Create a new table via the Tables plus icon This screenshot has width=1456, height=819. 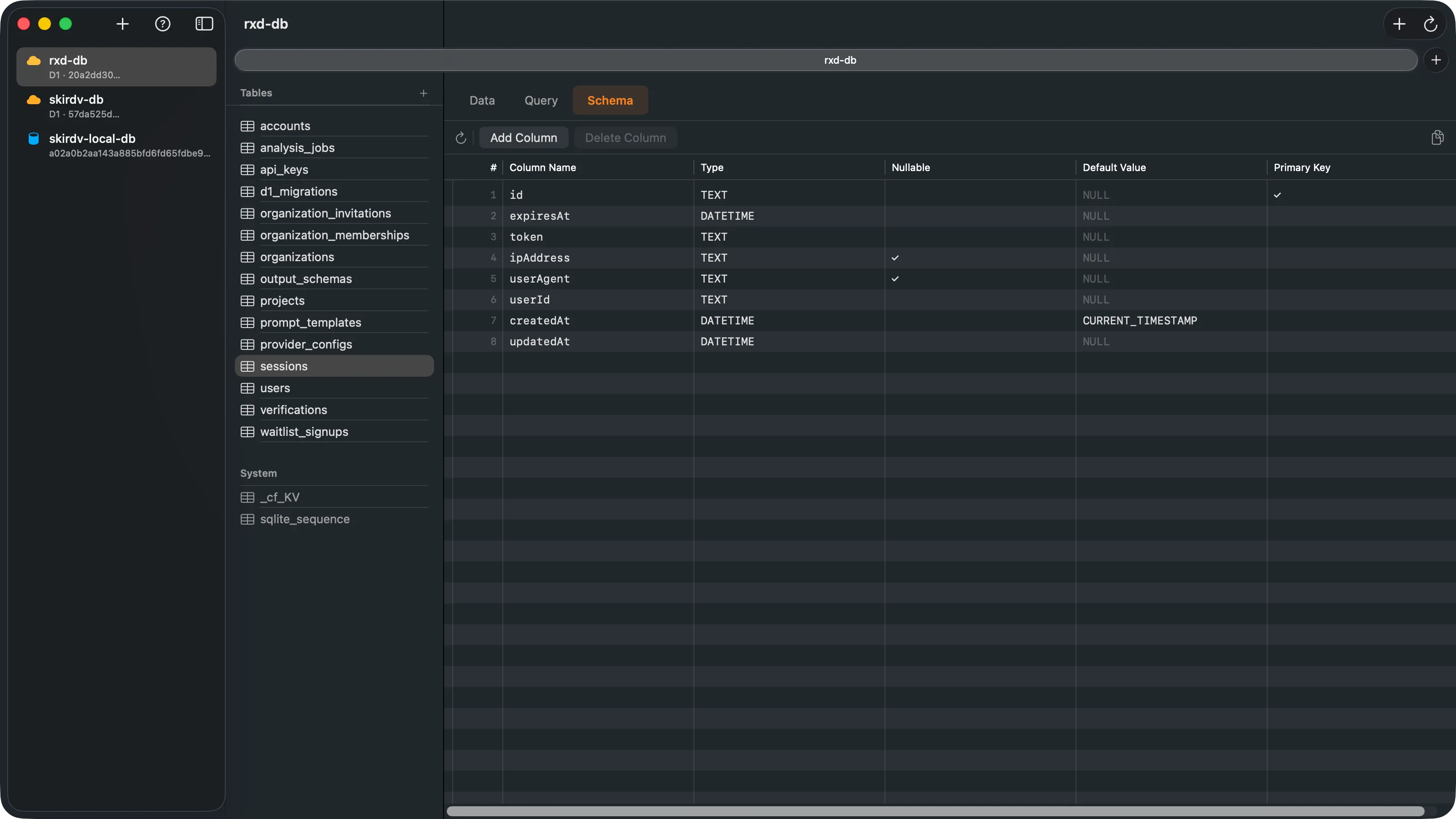[x=424, y=93]
